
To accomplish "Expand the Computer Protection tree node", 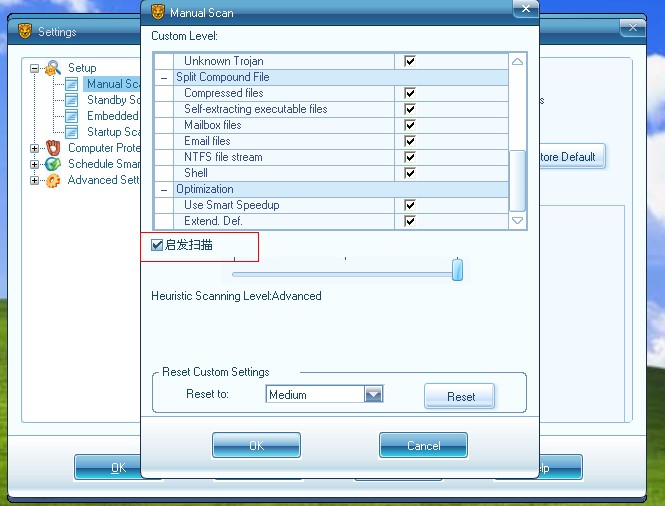I will [x=34, y=148].
